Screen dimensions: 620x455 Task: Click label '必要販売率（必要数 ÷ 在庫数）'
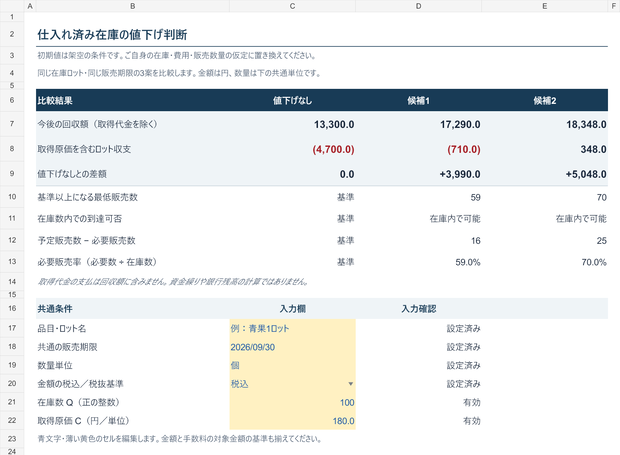pyautogui.click(x=97, y=262)
